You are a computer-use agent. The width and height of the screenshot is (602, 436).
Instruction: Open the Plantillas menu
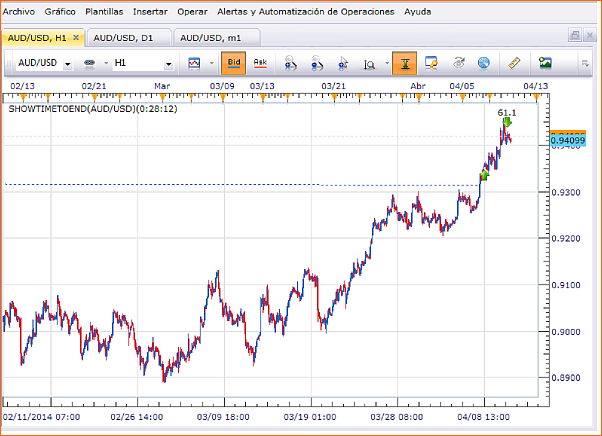(x=104, y=12)
